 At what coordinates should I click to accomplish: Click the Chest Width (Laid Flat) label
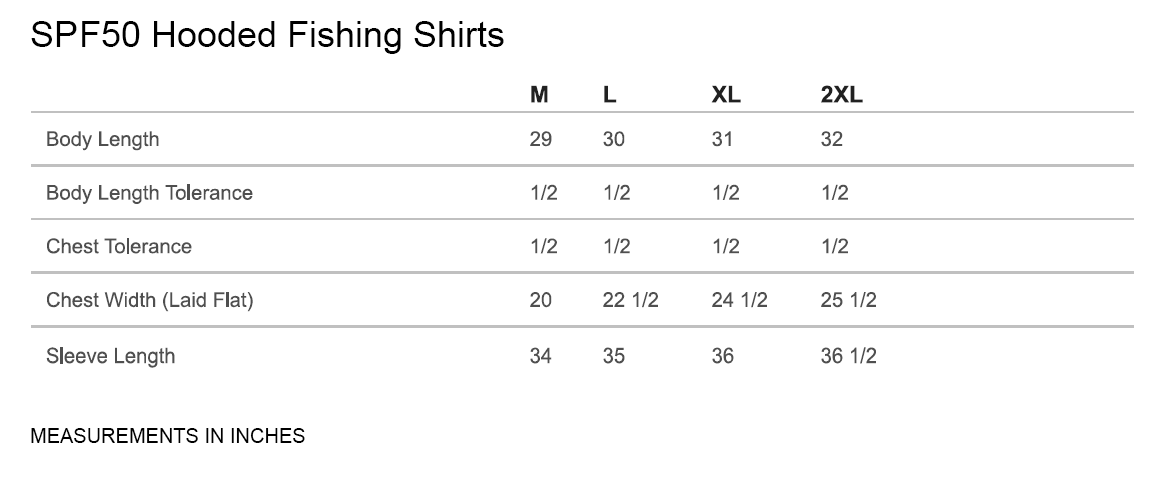coord(149,300)
